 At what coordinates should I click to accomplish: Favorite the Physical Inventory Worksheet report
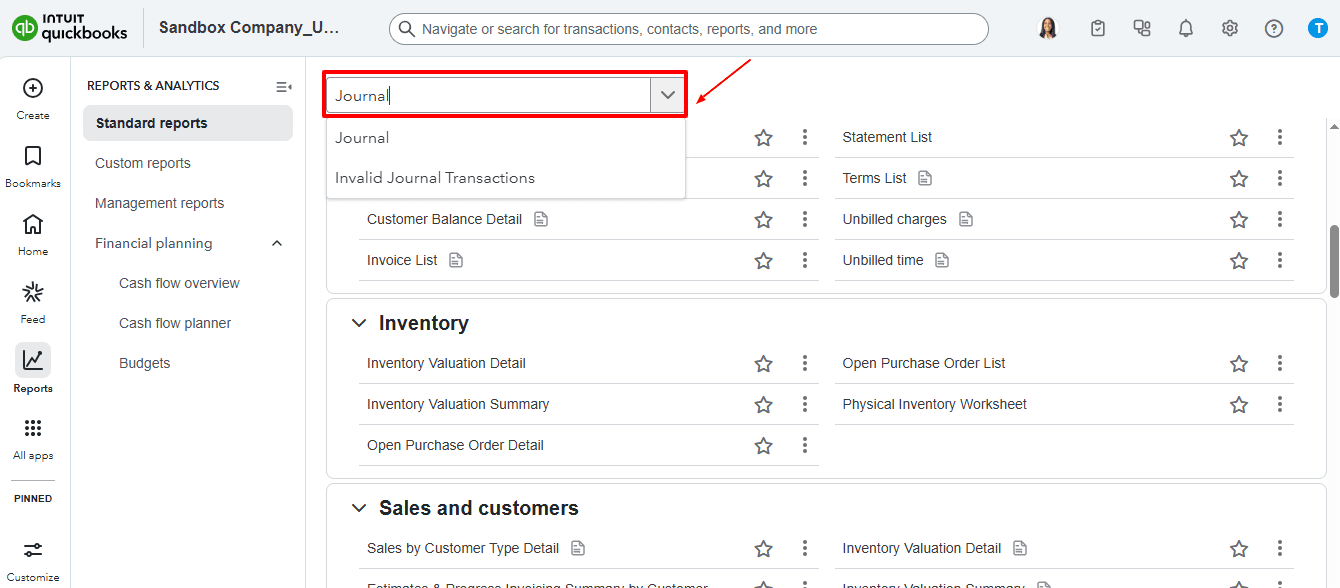coord(1239,405)
